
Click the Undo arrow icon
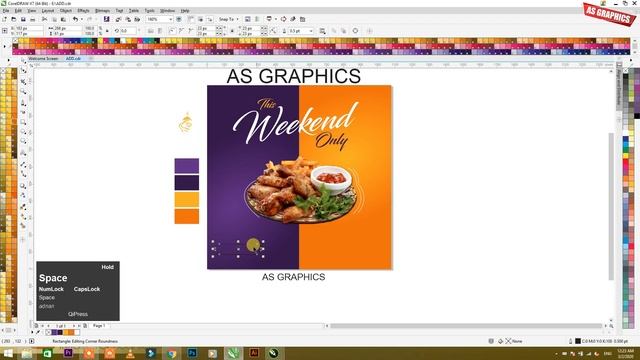pyautogui.click(x=75, y=19)
